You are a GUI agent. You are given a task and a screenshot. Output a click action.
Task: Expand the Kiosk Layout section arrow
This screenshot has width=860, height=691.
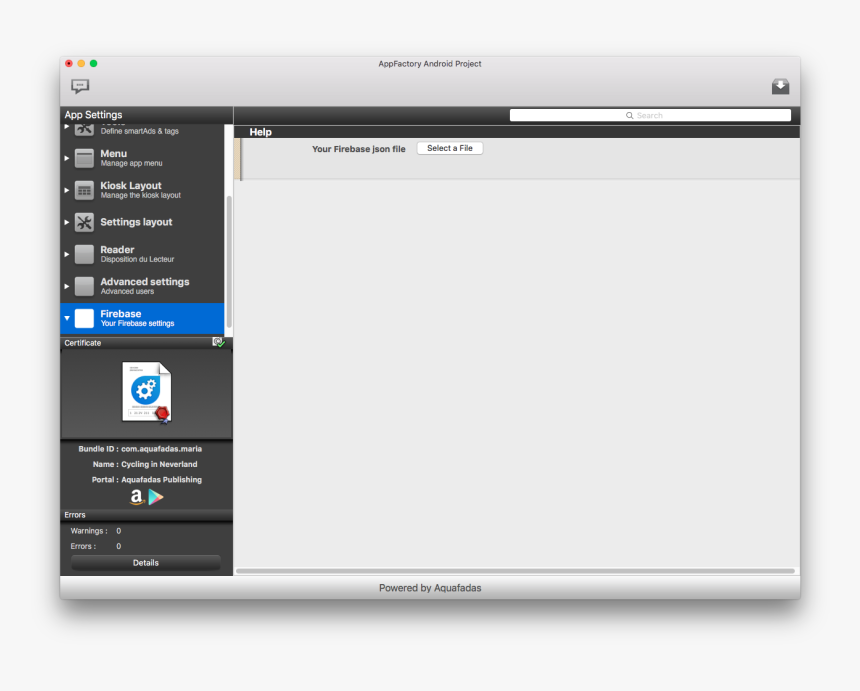67,190
